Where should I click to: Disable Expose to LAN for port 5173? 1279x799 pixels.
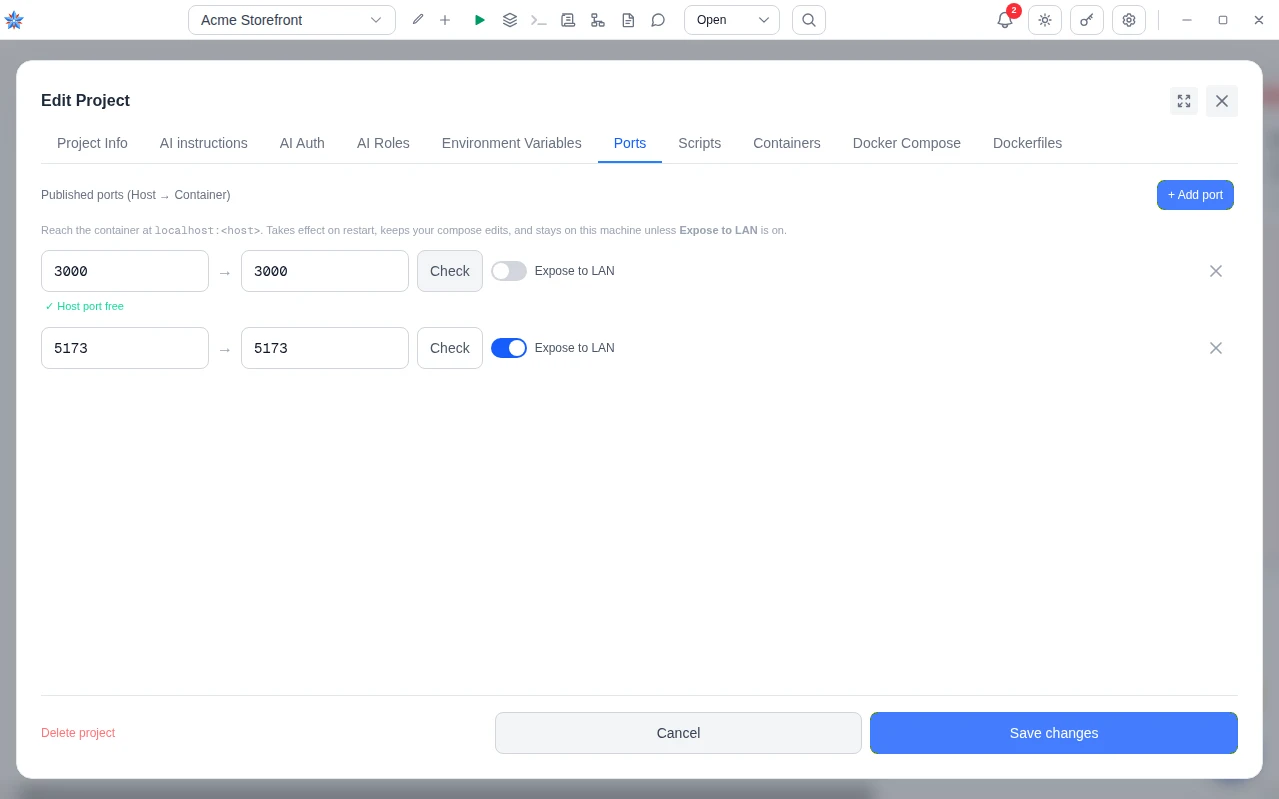tap(509, 348)
